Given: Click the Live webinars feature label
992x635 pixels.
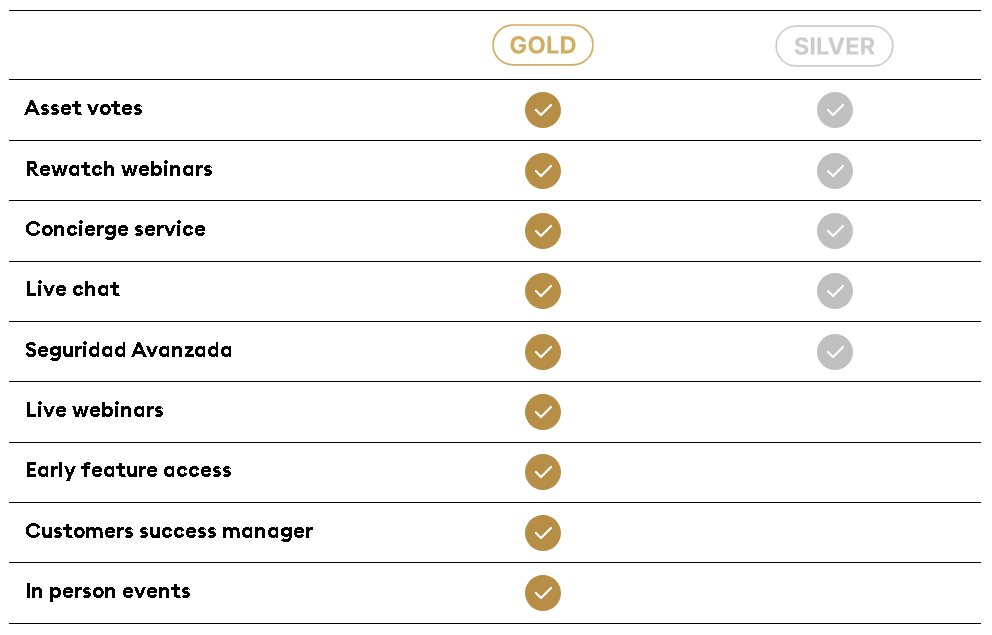Looking at the screenshot, I should (95, 410).
